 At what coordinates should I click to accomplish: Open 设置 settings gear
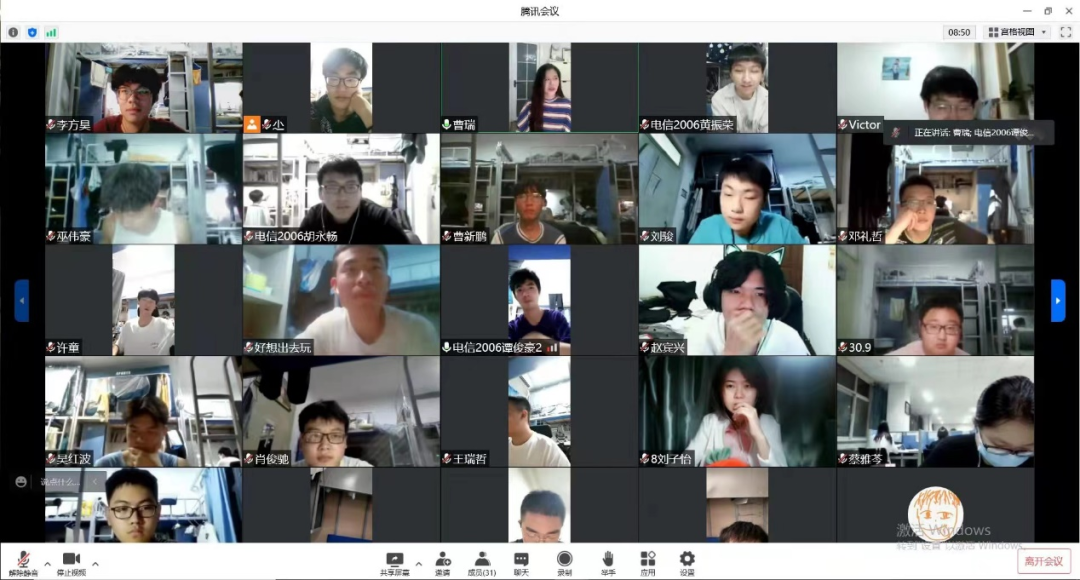tap(687, 563)
